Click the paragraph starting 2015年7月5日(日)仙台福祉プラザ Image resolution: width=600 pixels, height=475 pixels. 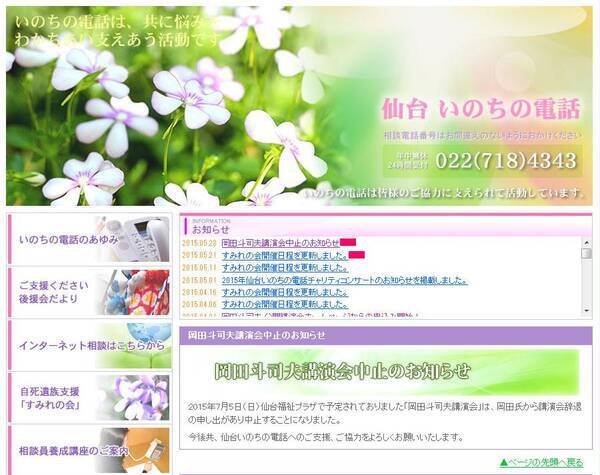(385, 413)
